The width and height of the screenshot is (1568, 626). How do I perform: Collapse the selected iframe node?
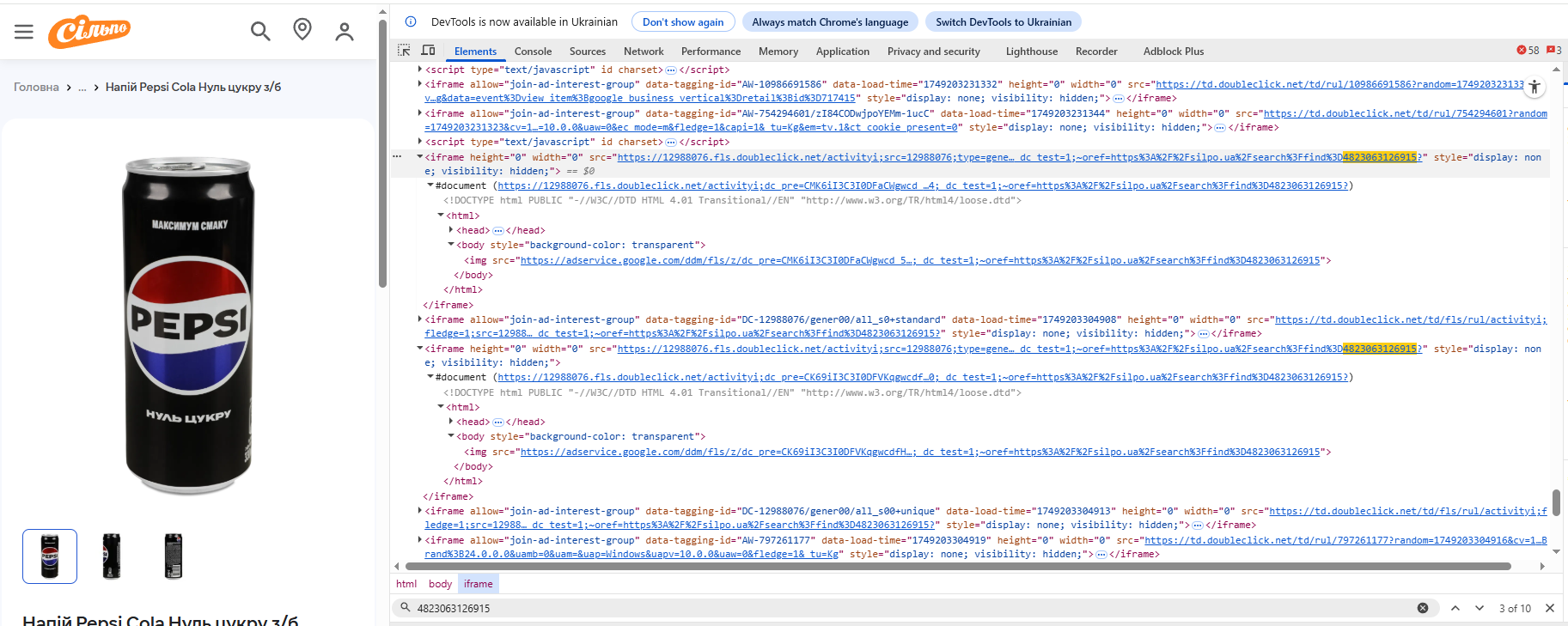pos(420,157)
